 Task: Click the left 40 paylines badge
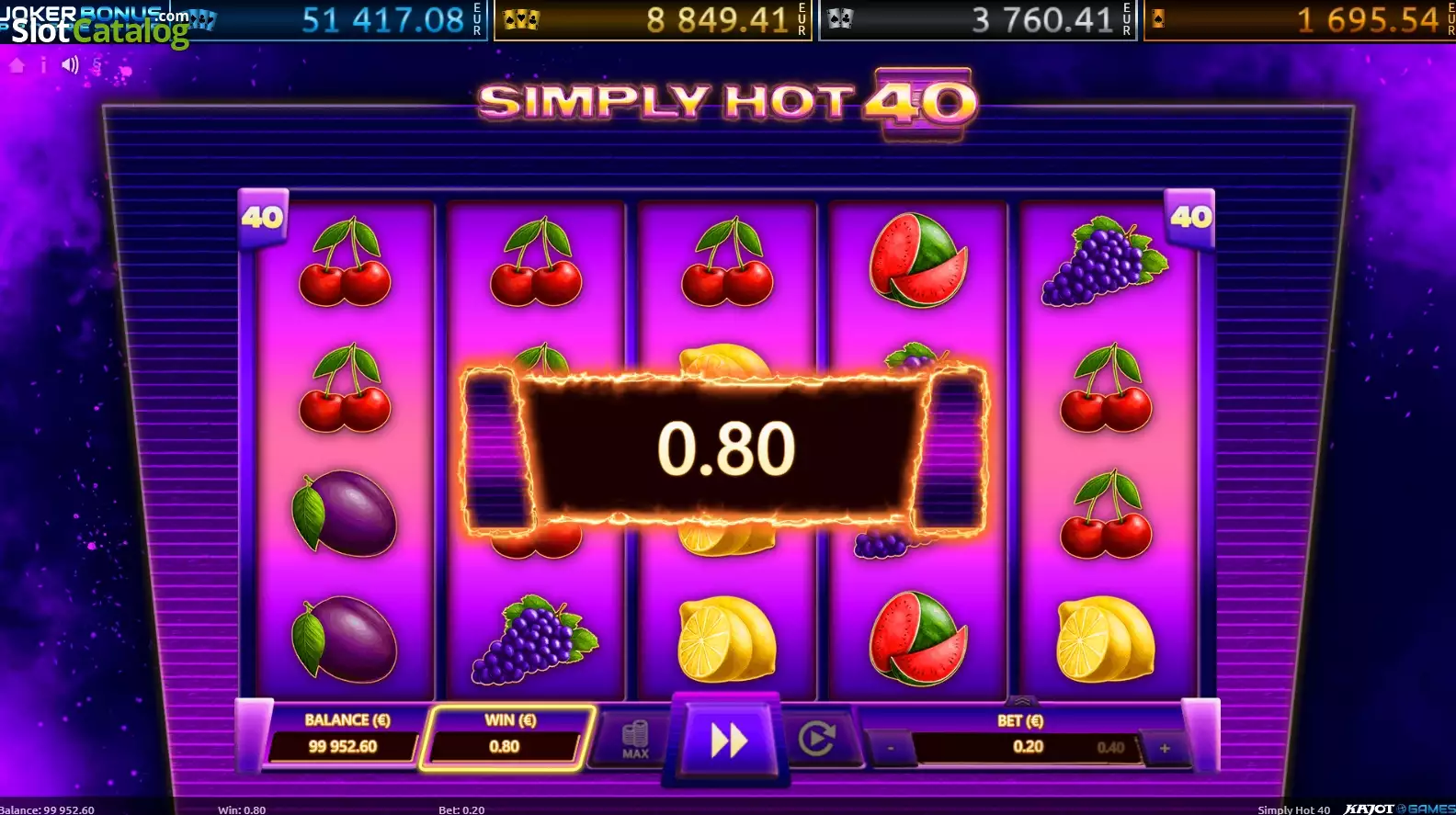[263, 218]
